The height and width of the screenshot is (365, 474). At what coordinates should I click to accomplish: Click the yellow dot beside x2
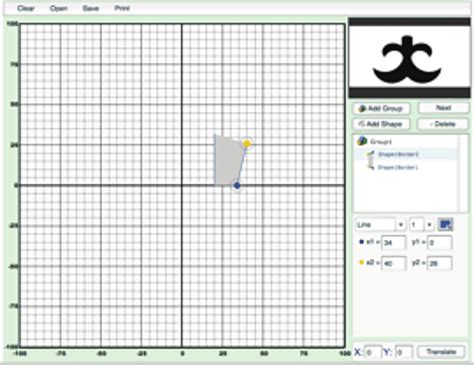[x=361, y=262]
